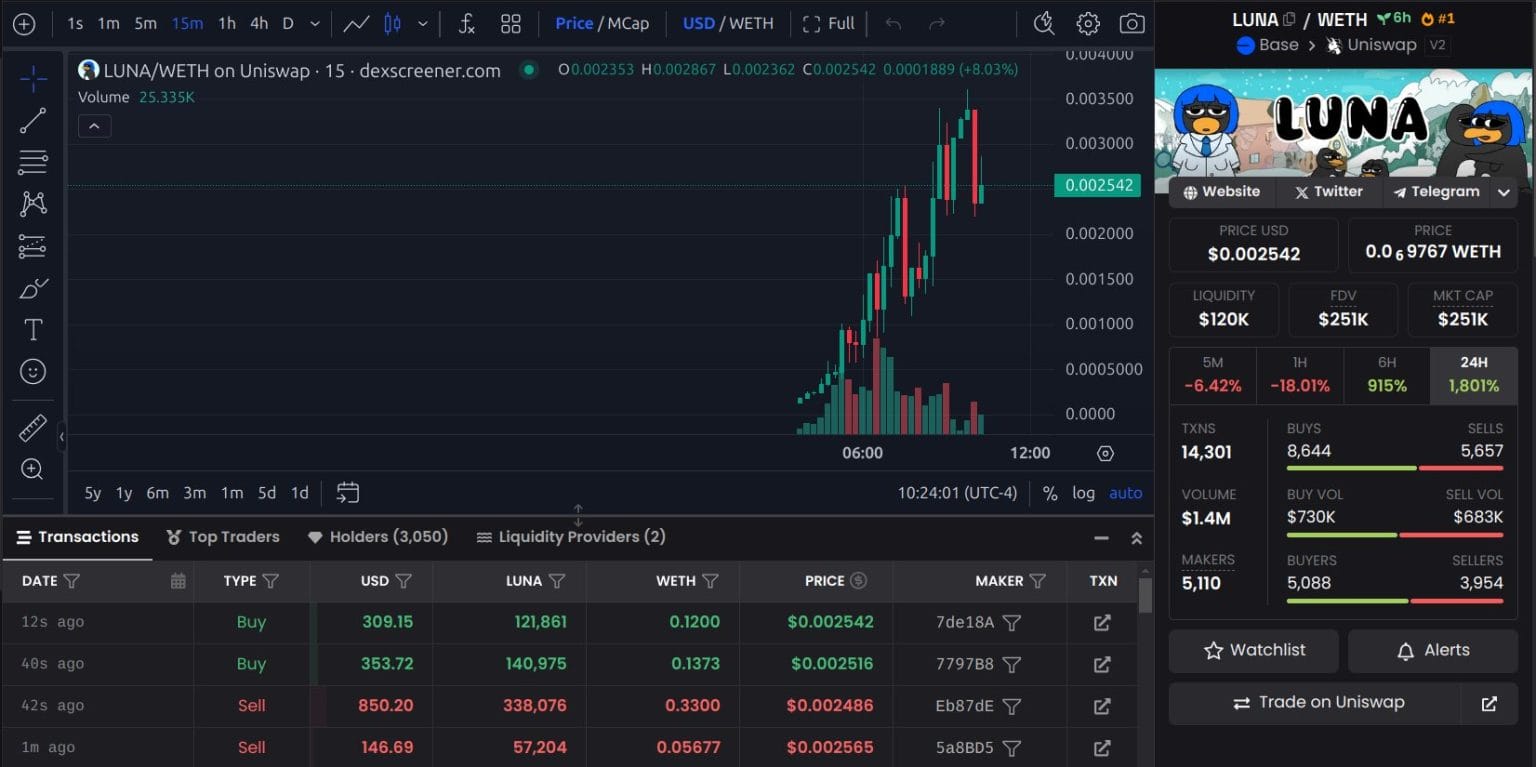Image resolution: width=1536 pixels, height=767 pixels.
Task: Open the chart settings gear
Action: 1088,23
